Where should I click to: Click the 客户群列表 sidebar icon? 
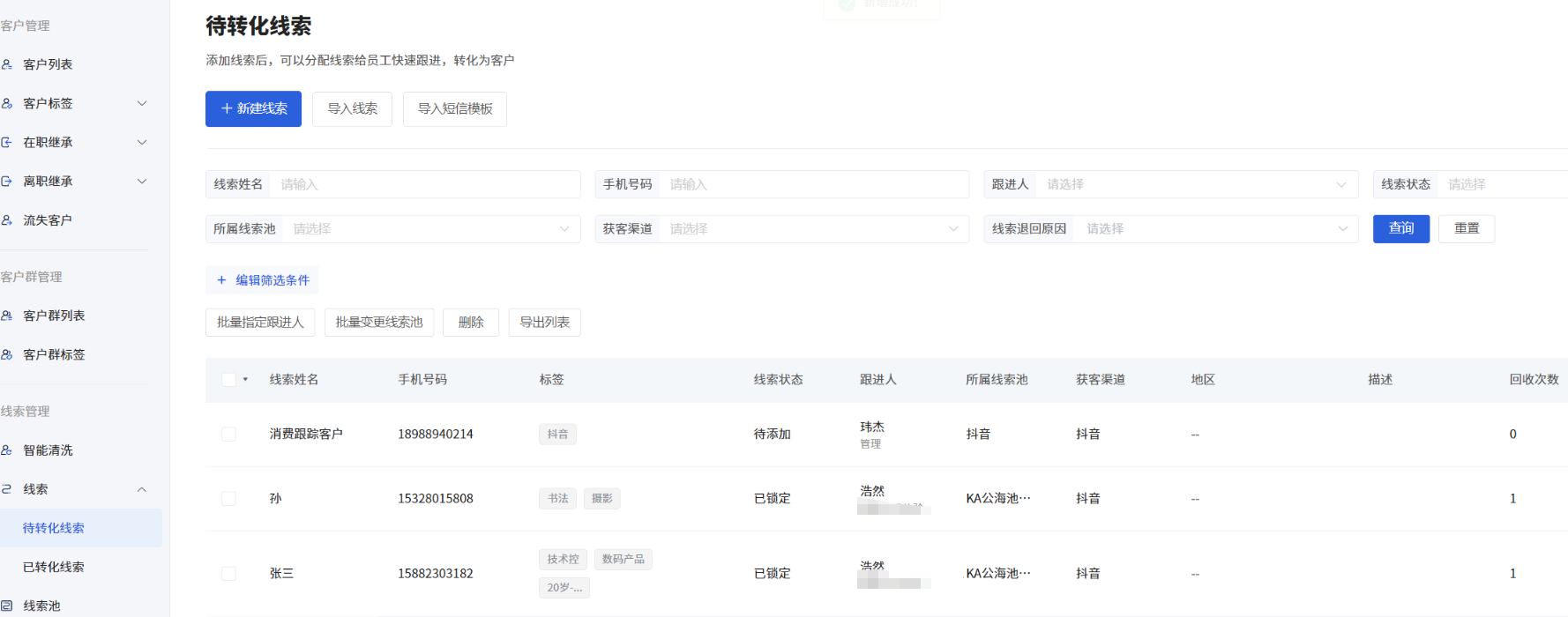point(6,316)
